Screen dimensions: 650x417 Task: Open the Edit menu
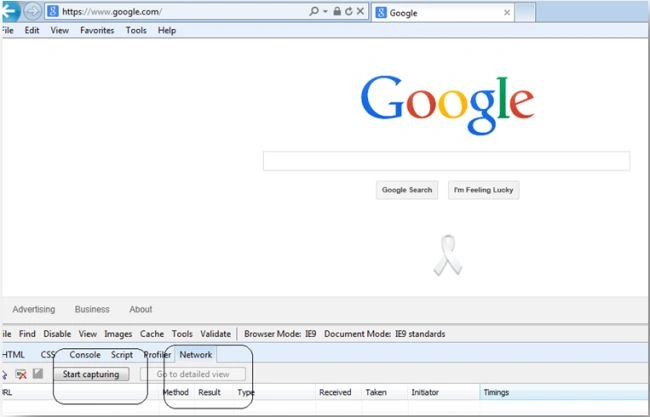32,30
